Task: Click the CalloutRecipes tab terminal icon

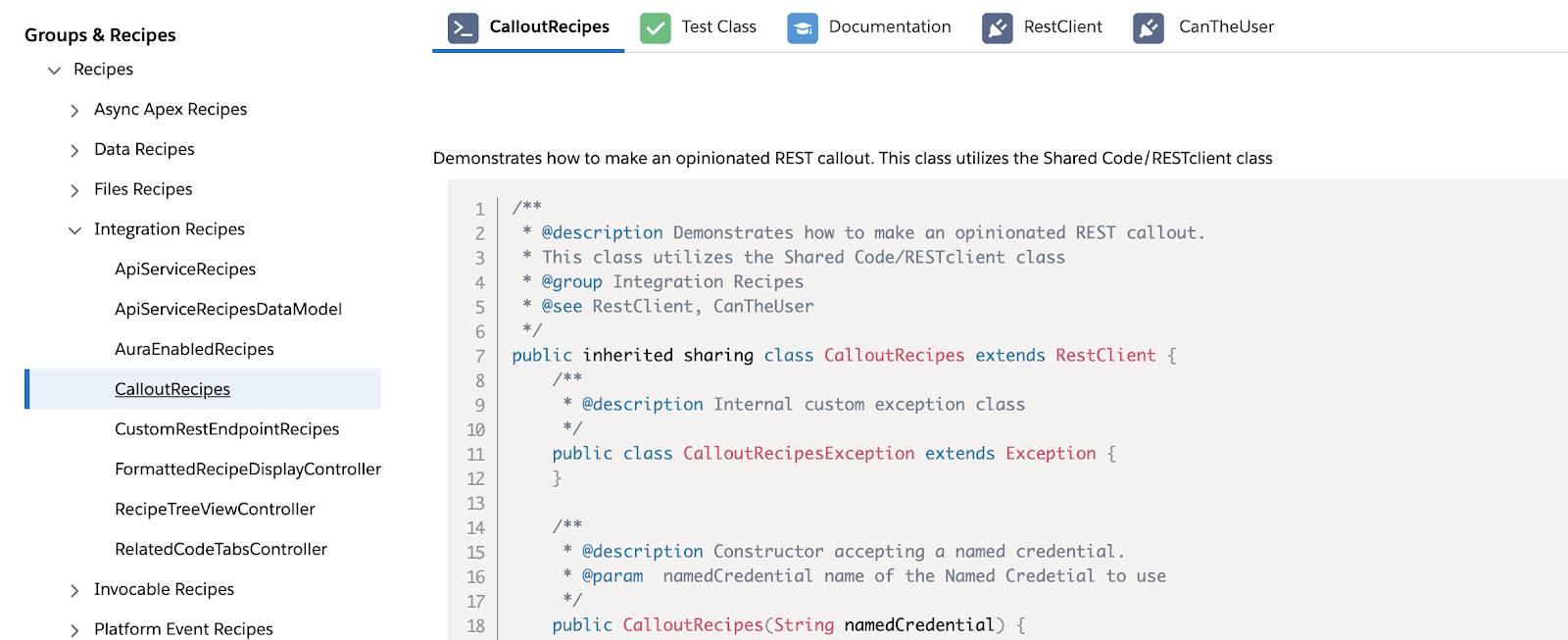Action: pyautogui.click(x=463, y=27)
